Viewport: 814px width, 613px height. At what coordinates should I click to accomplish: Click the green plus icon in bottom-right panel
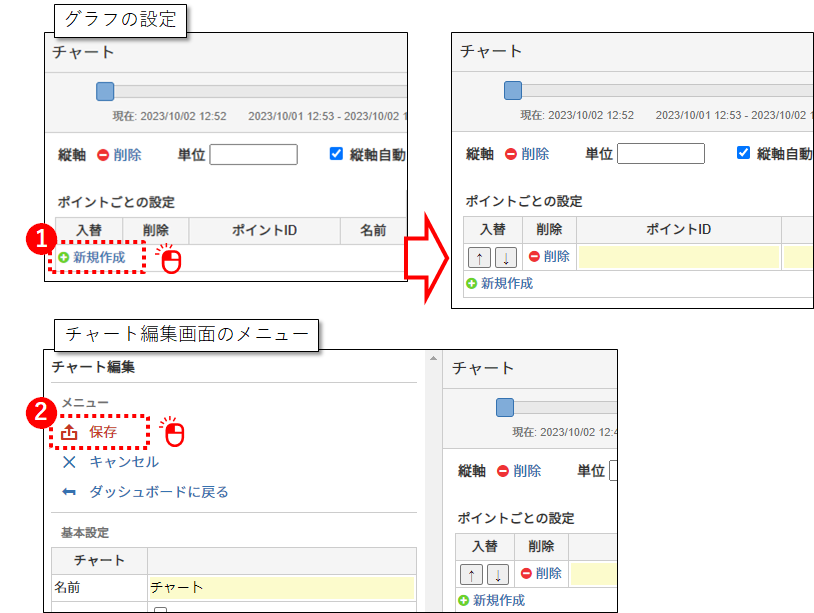[464, 601]
